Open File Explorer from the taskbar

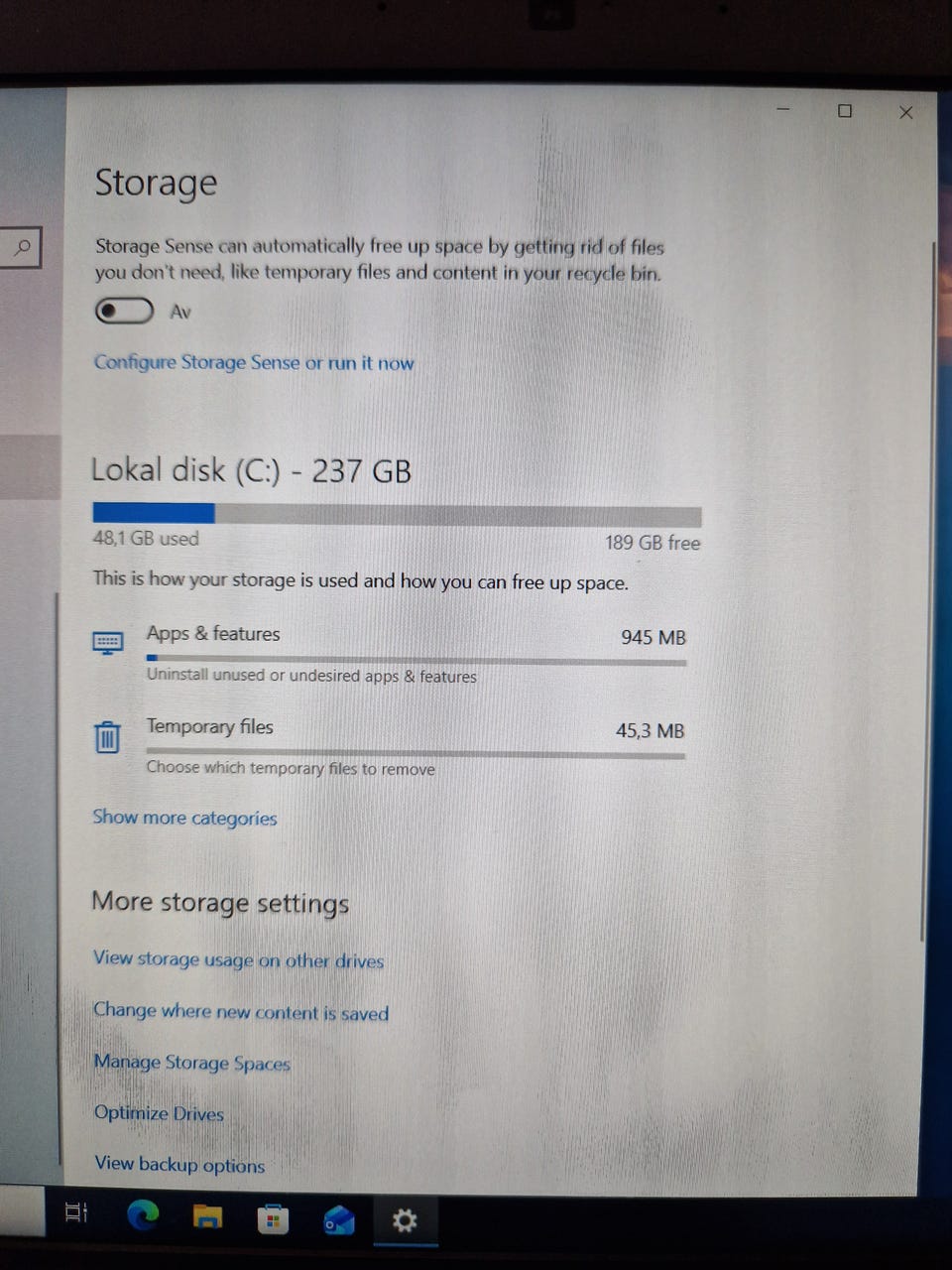point(207,1216)
